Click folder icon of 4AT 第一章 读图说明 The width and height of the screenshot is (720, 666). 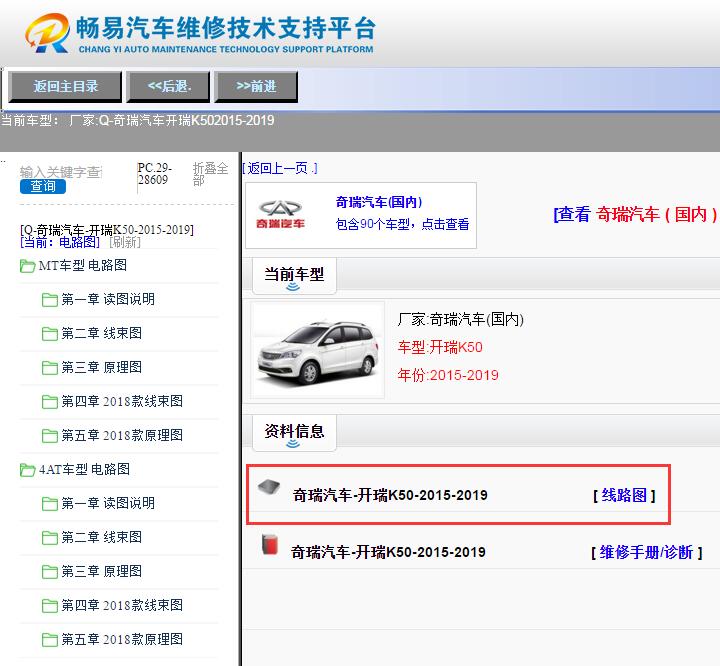[50, 504]
